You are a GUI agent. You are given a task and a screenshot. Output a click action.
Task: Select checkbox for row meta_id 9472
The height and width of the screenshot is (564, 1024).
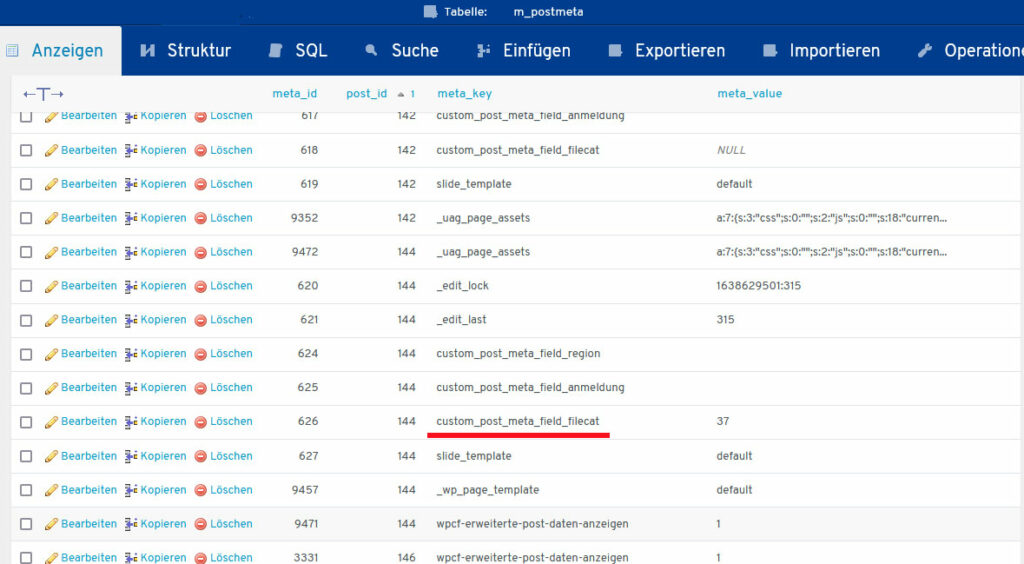tap(26, 252)
